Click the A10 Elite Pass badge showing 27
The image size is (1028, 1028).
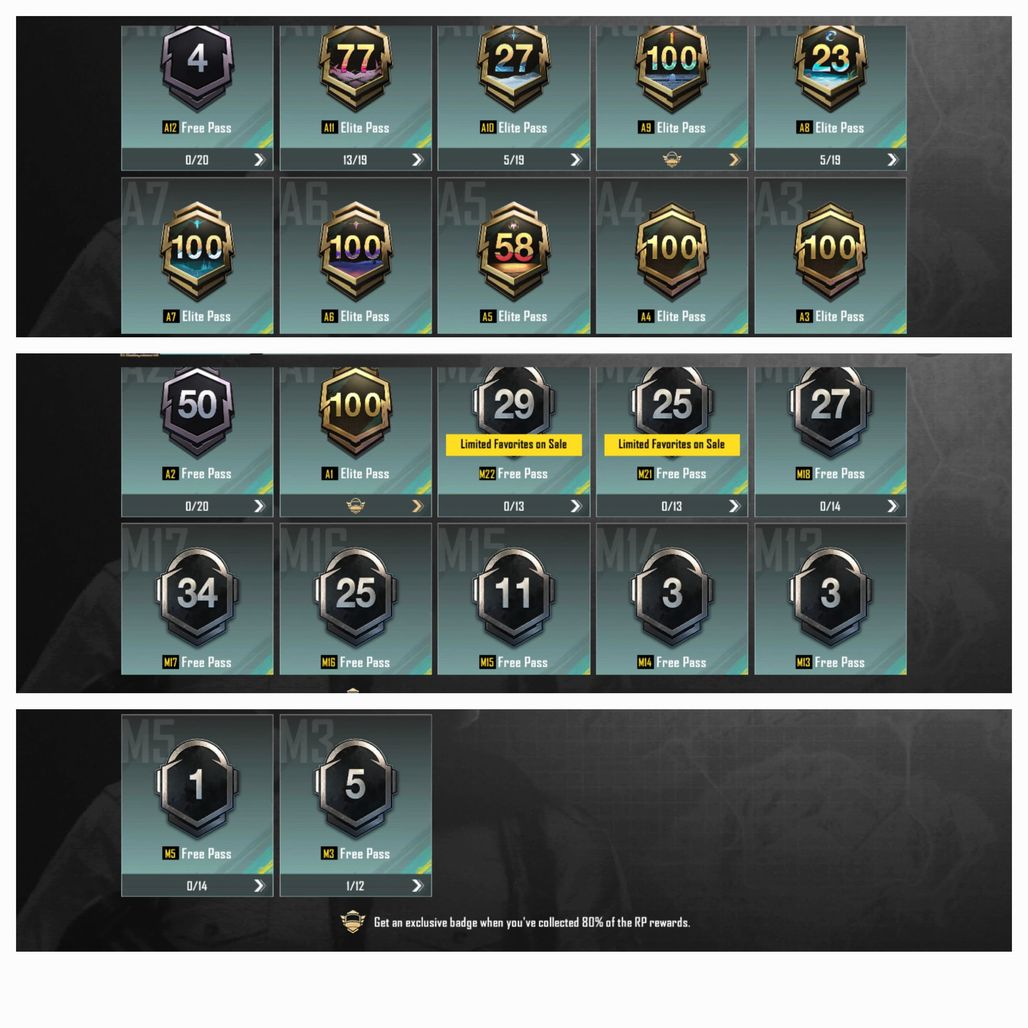point(514,66)
